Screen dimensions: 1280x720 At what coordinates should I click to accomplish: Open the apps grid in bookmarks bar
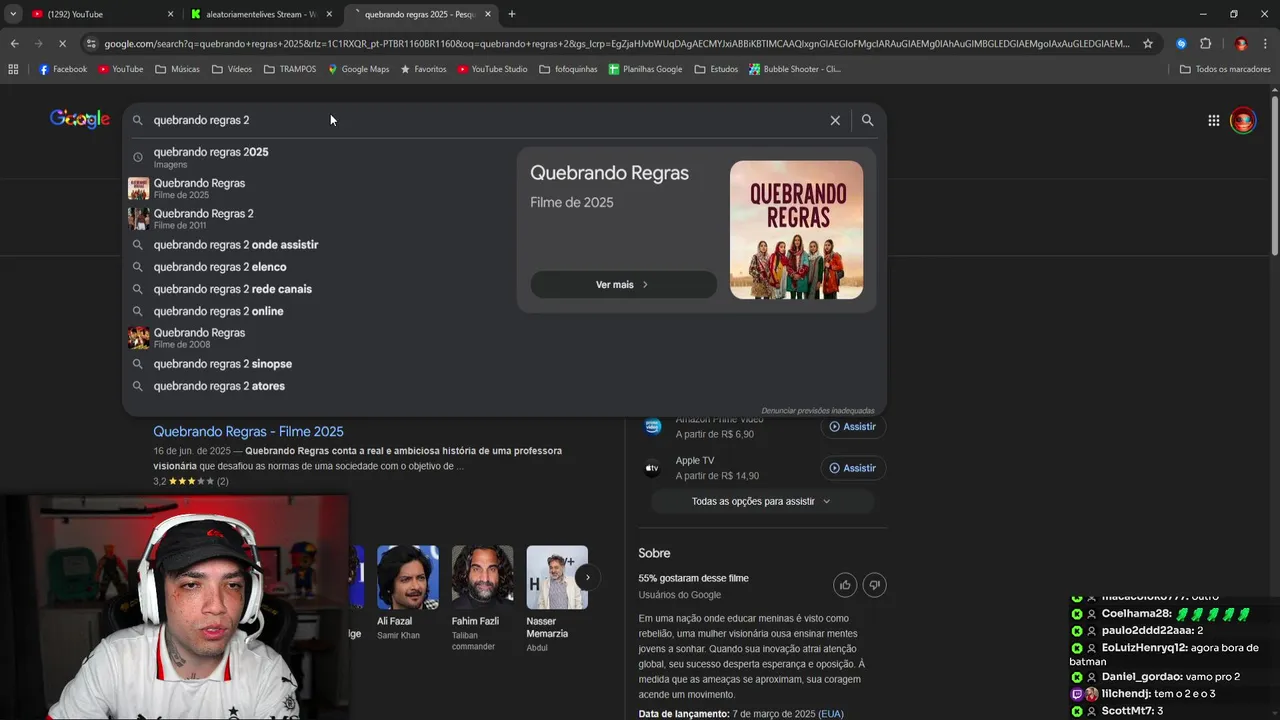click(x=13, y=69)
